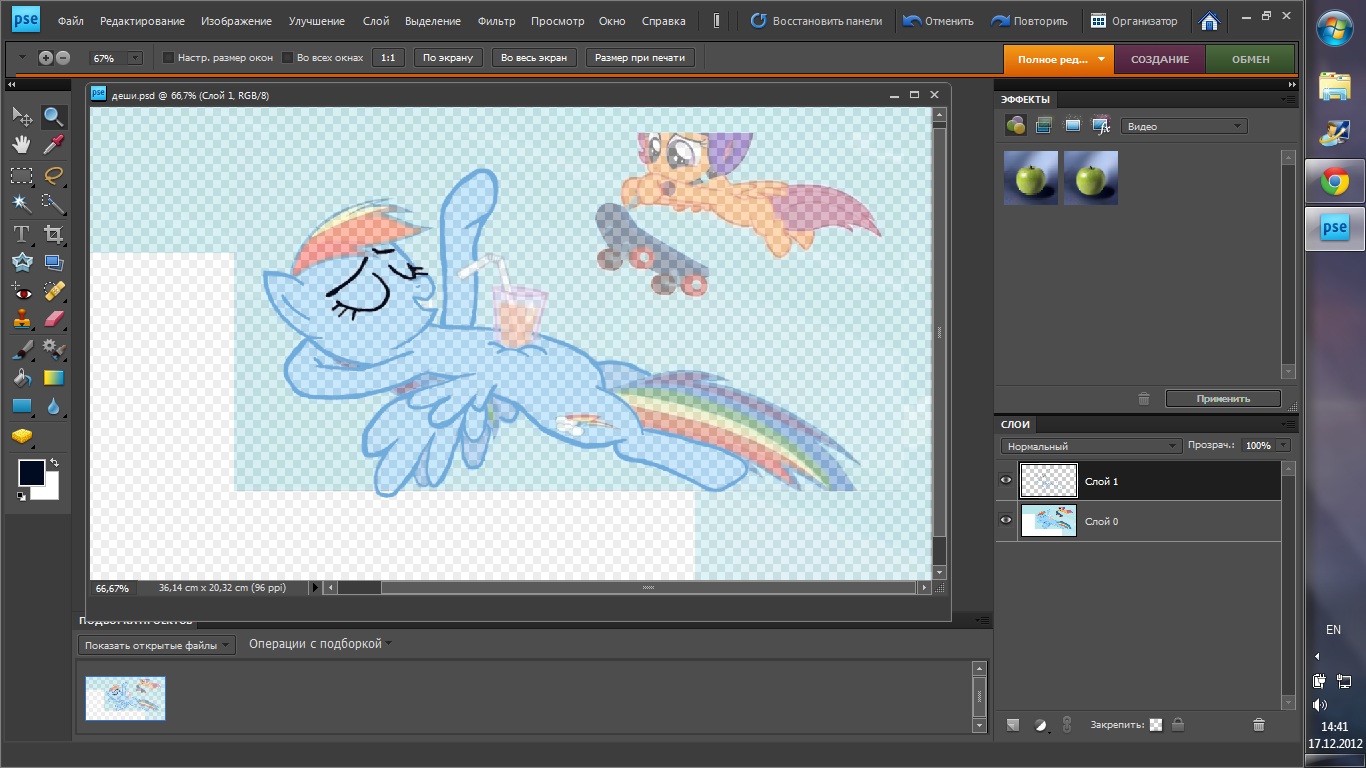Switch to the СОЗДАНИЕ tab

1159,59
